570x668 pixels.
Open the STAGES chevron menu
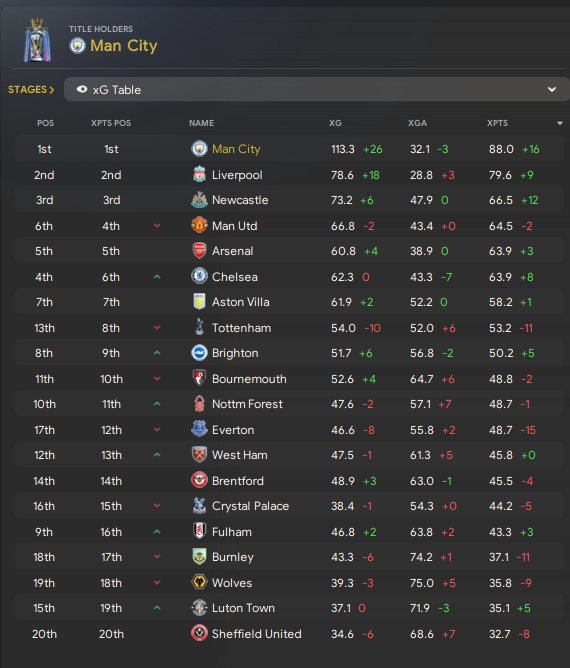click(31, 89)
